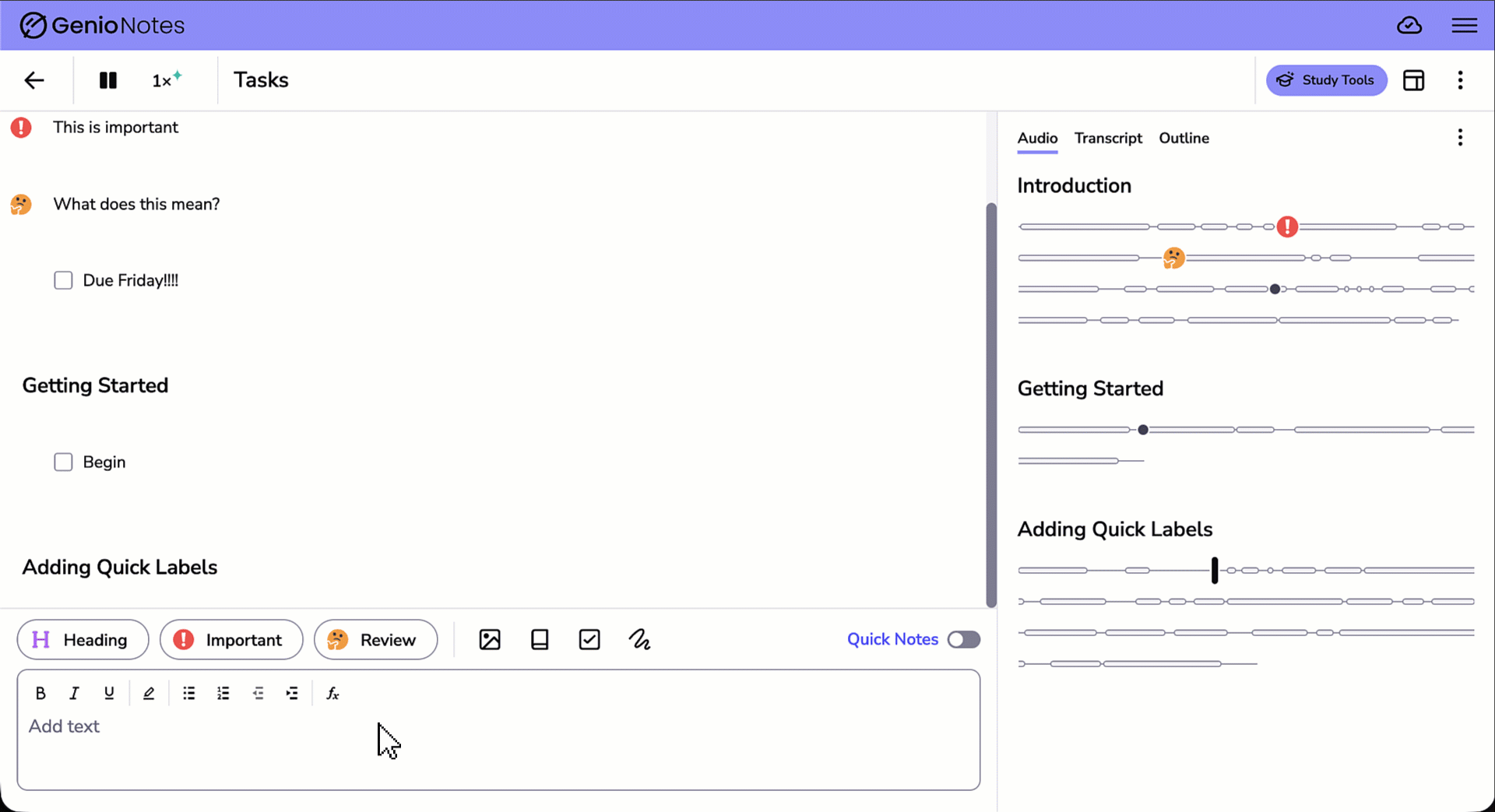
Task: Click the Introduction heading in the audio panel
Action: [x=1074, y=185]
